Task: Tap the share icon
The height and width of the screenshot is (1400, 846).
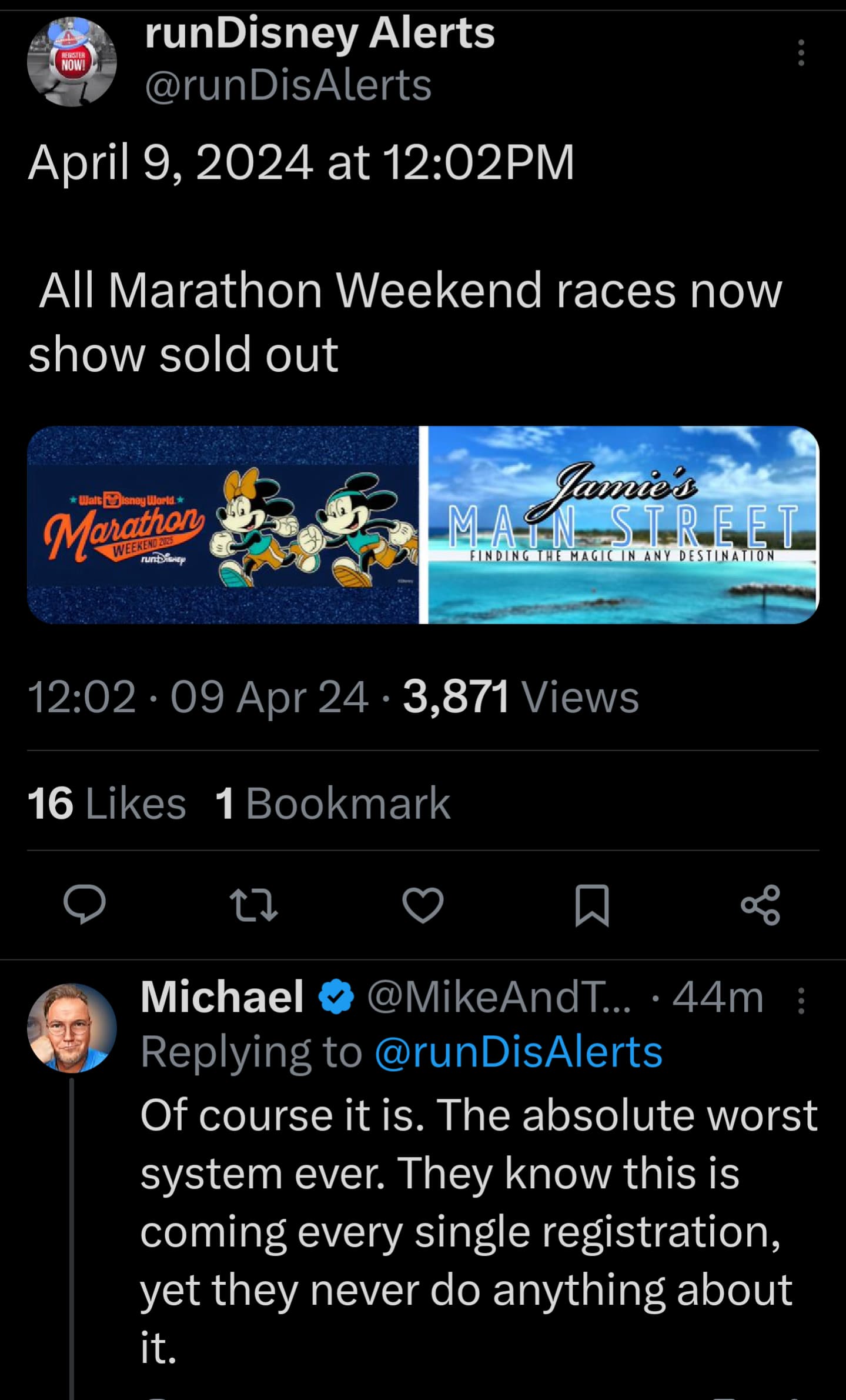Action: 761,905
